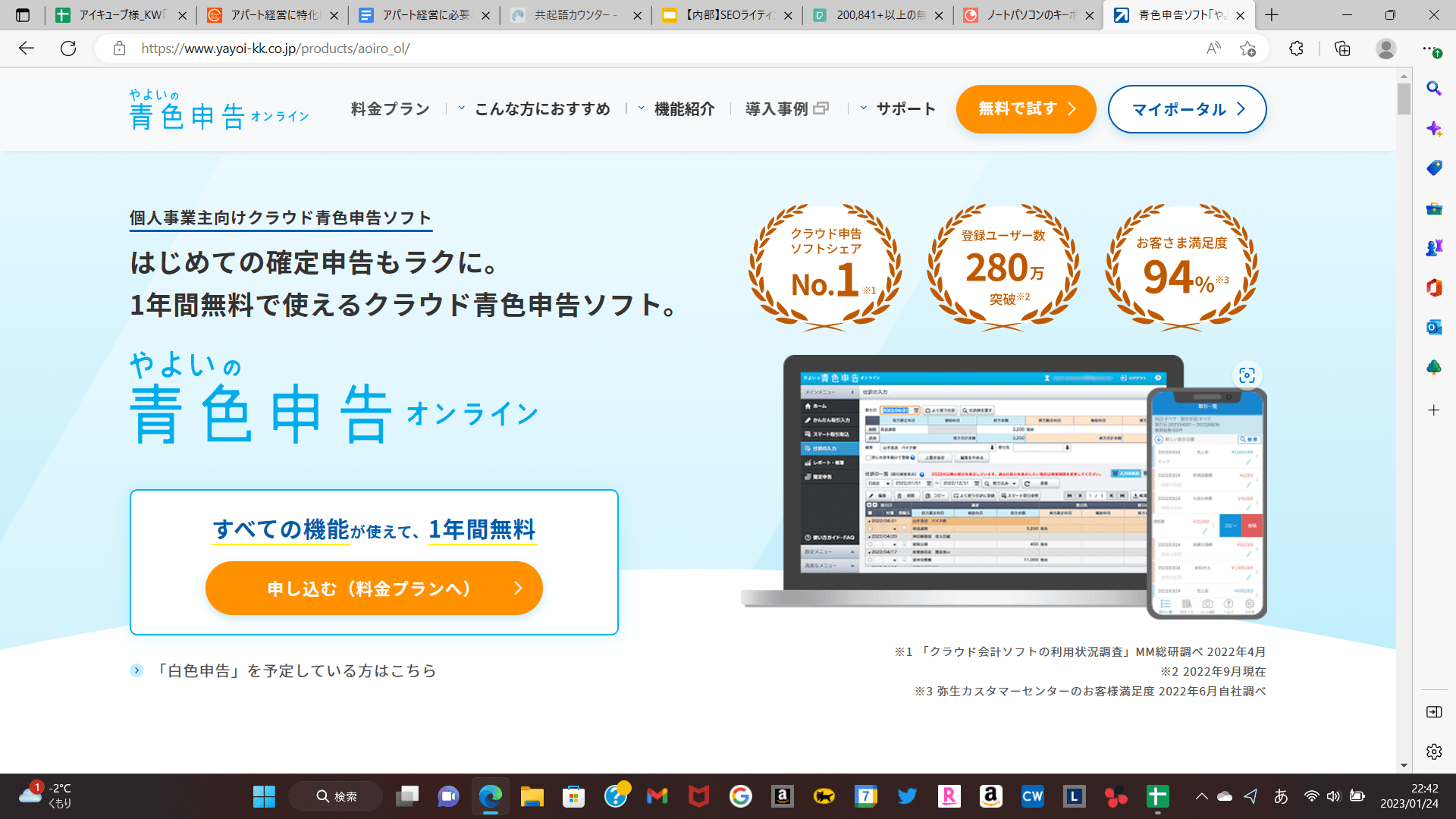This screenshot has width=1456, height=819.
Task: Open 白色申告 を予定している方はこちら link
Action: tap(294, 670)
